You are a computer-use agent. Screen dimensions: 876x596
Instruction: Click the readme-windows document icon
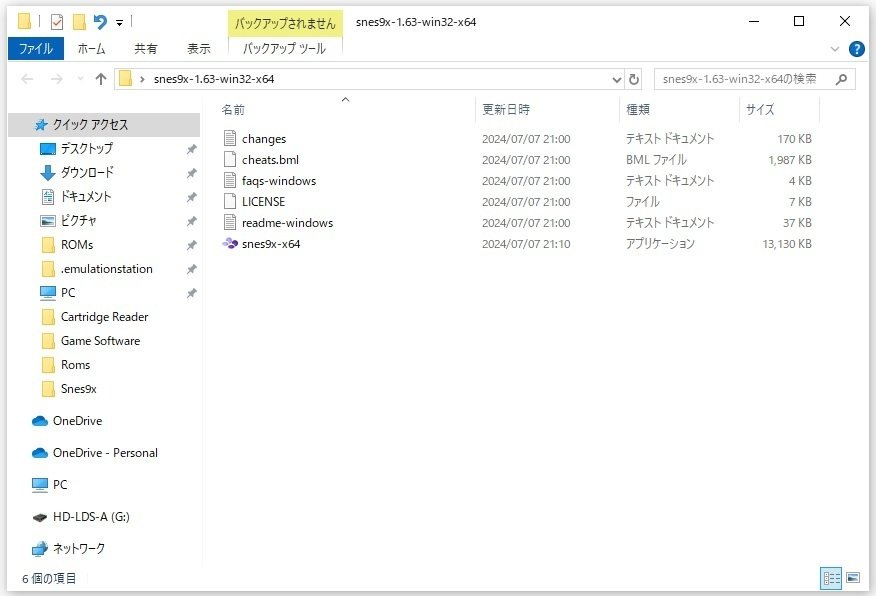[230, 222]
